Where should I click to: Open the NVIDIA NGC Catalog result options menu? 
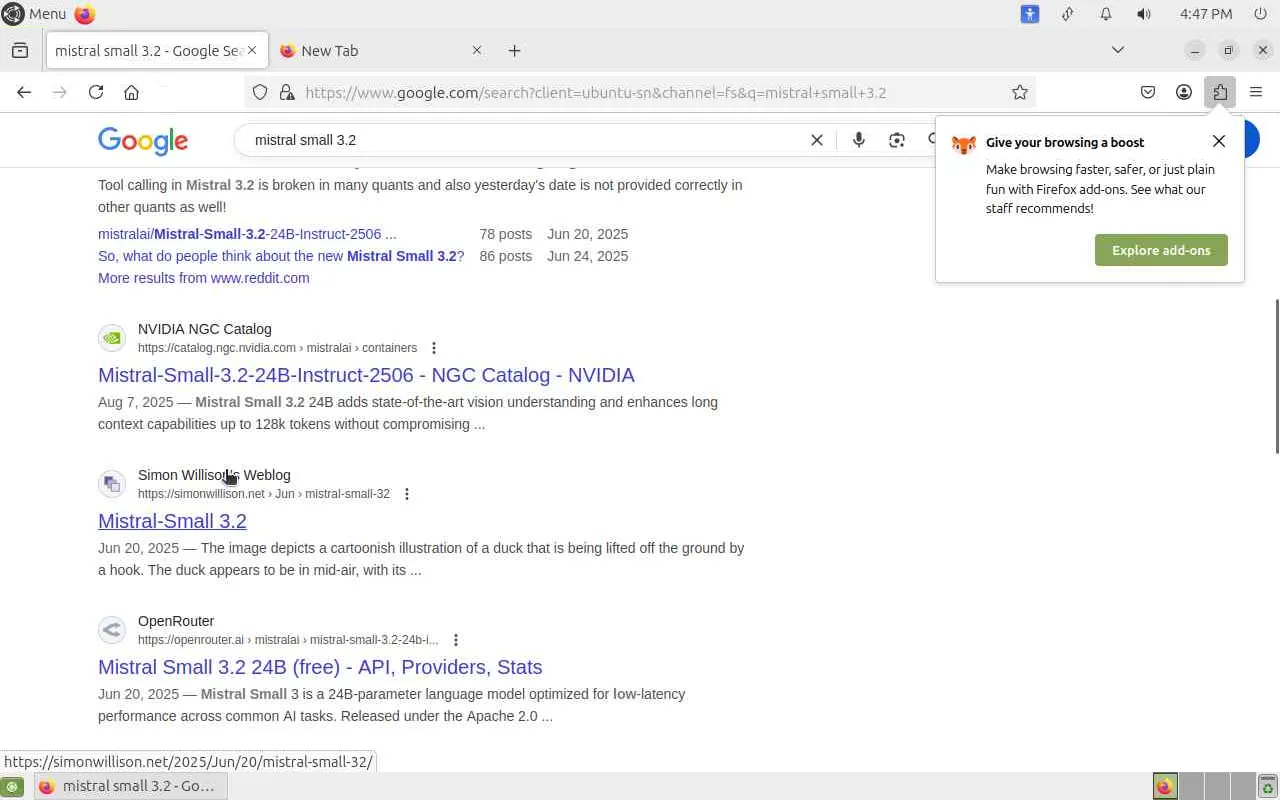pos(434,348)
